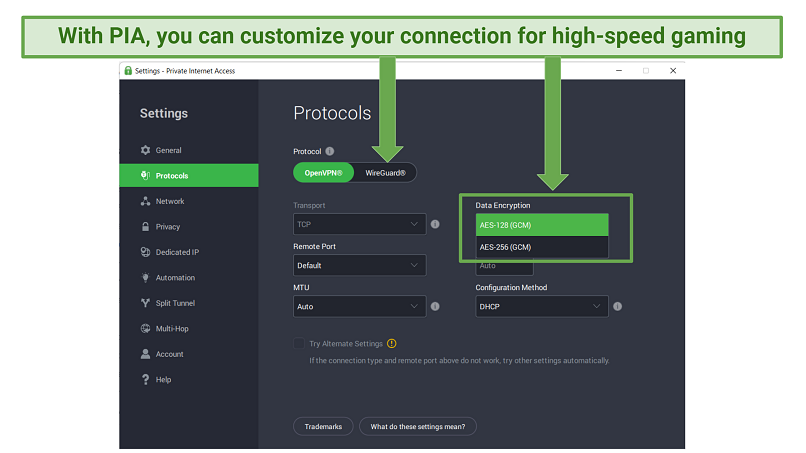Click the Dedicated IP globe icon
Screen dimensions: 806x453
(x=145, y=252)
